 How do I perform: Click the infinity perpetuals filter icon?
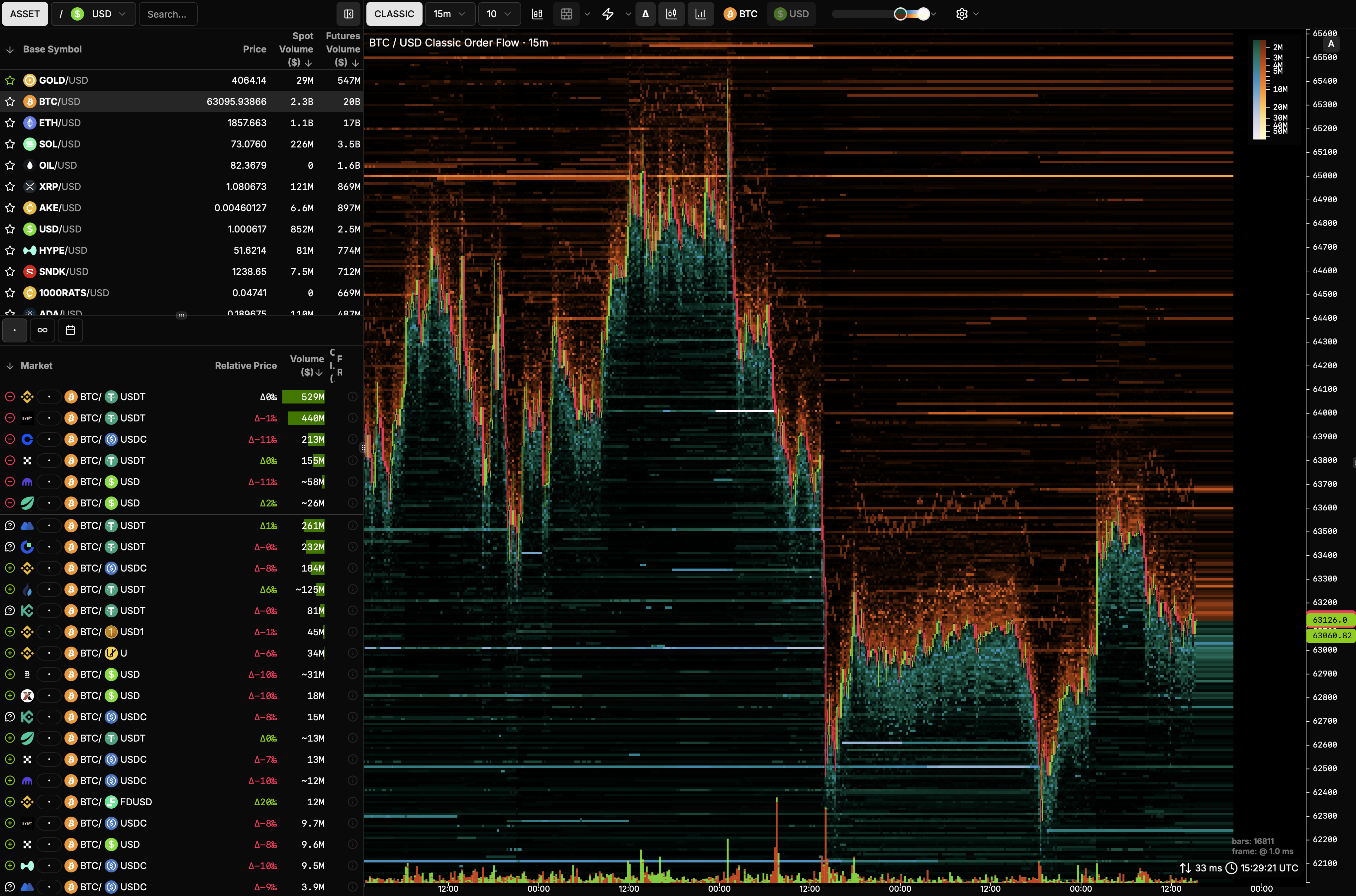pyautogui.click(x=42, y=330)
